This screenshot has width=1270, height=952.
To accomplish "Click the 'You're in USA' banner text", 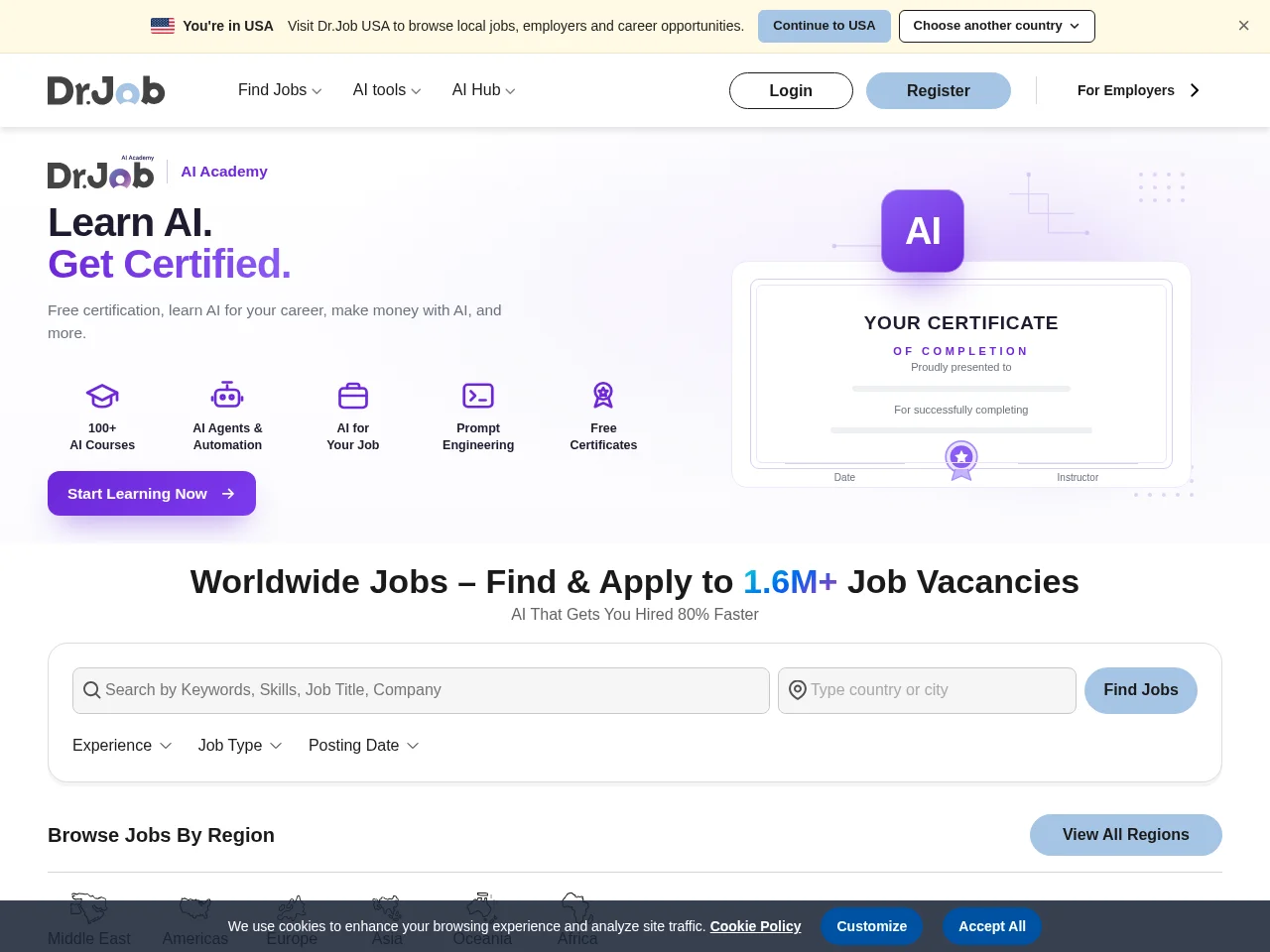I will click(228, 26).
